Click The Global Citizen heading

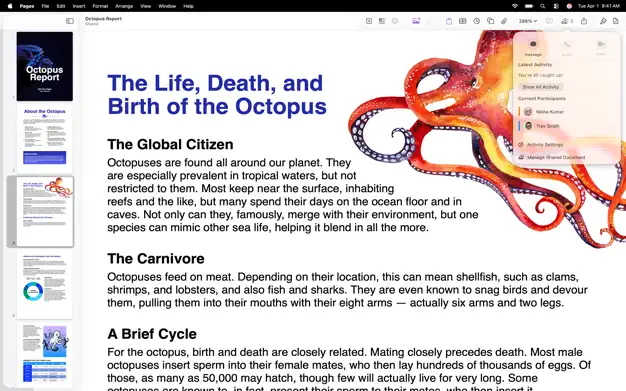point(170,144)
